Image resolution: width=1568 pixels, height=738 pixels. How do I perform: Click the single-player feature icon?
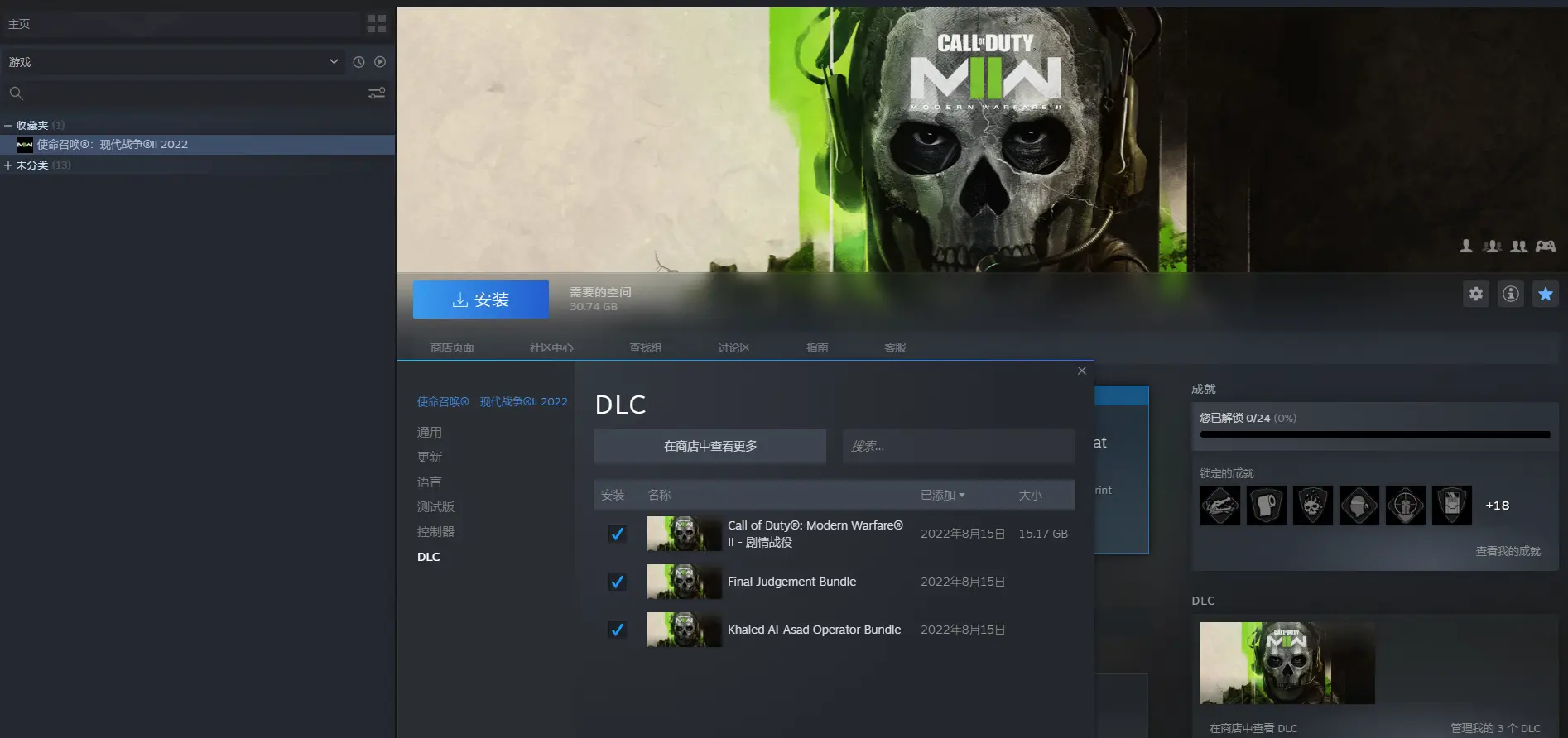(1466, 246)
